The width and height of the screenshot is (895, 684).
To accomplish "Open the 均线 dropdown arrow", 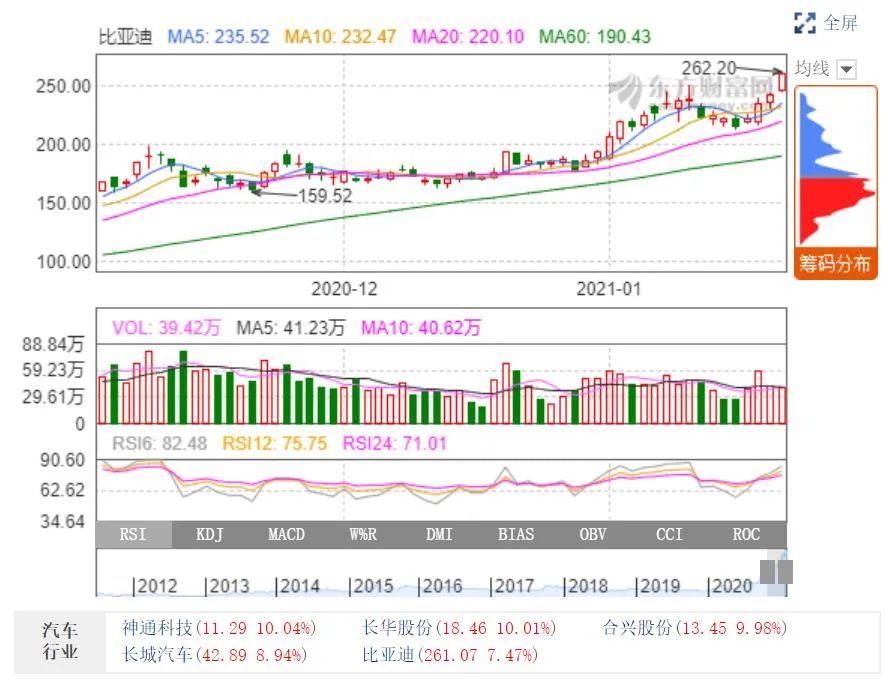I will [x=846, y=70].
